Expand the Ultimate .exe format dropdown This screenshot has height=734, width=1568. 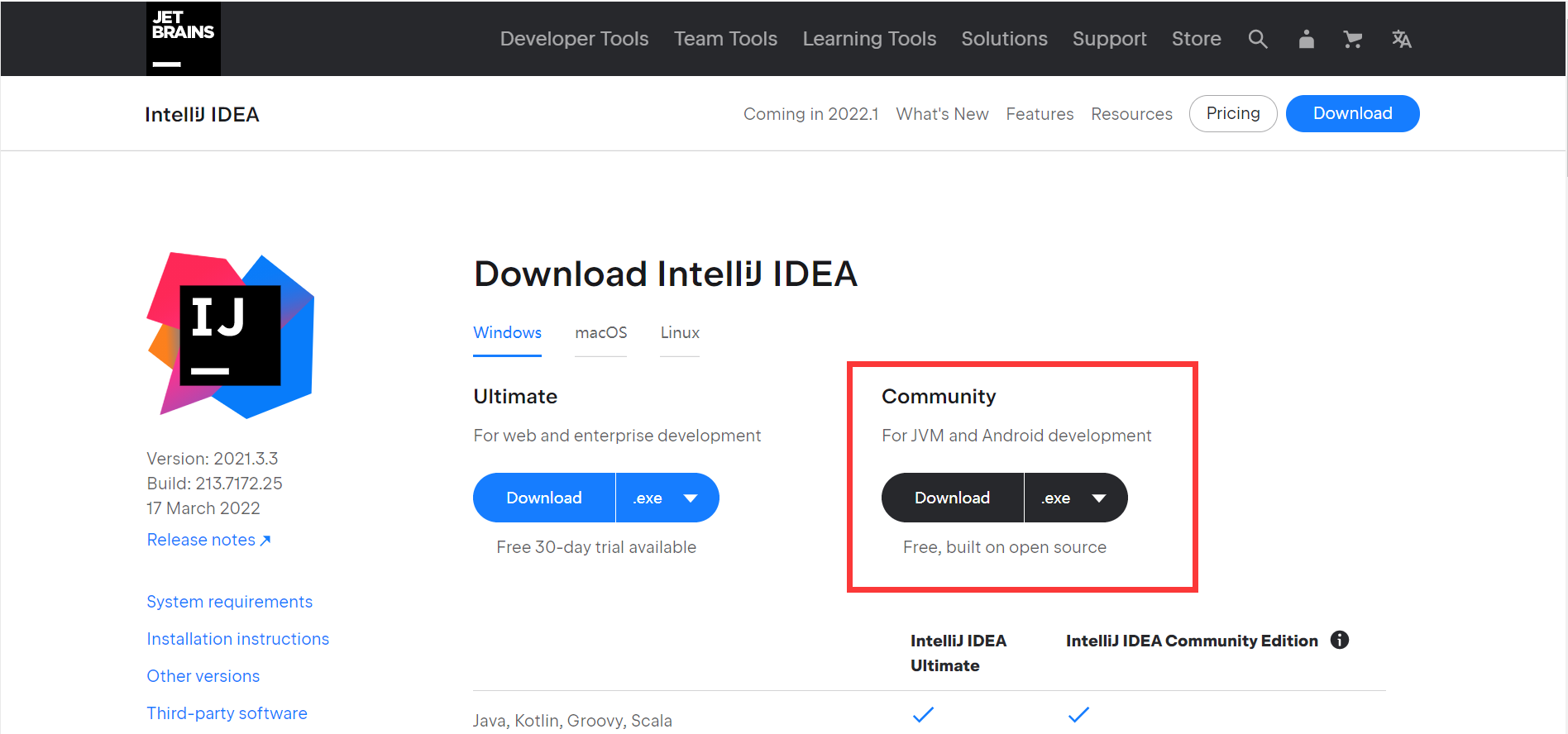pyautogui.click(x=667, y=498)
